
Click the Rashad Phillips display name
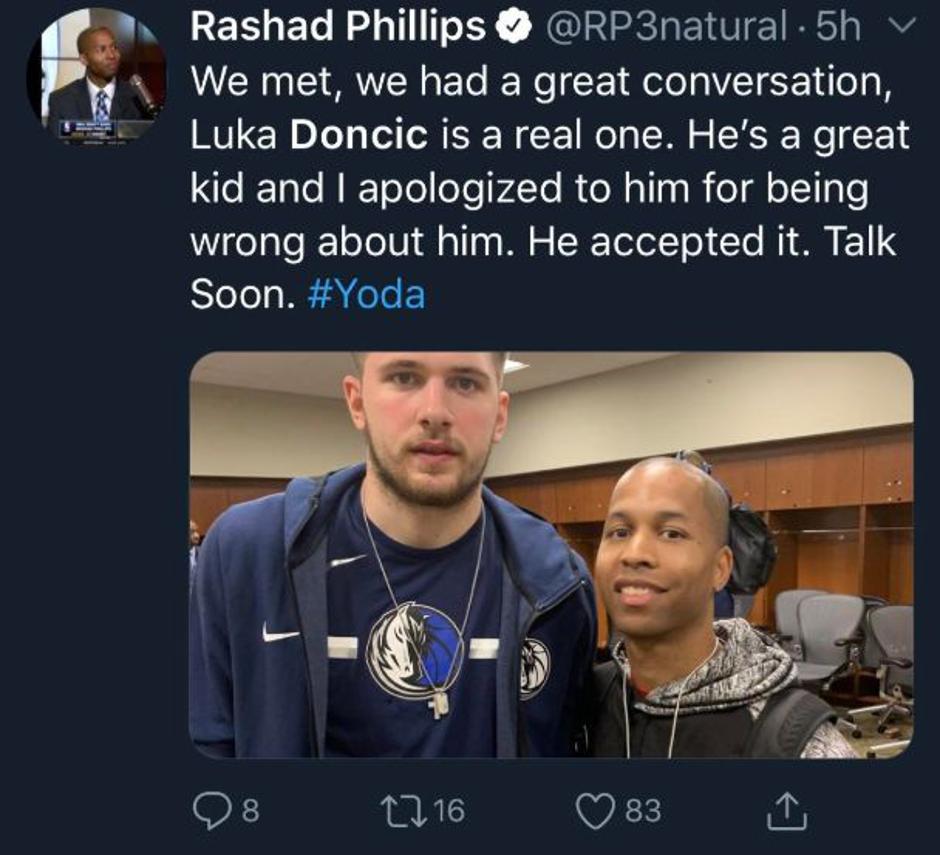[x=337, y=28]
